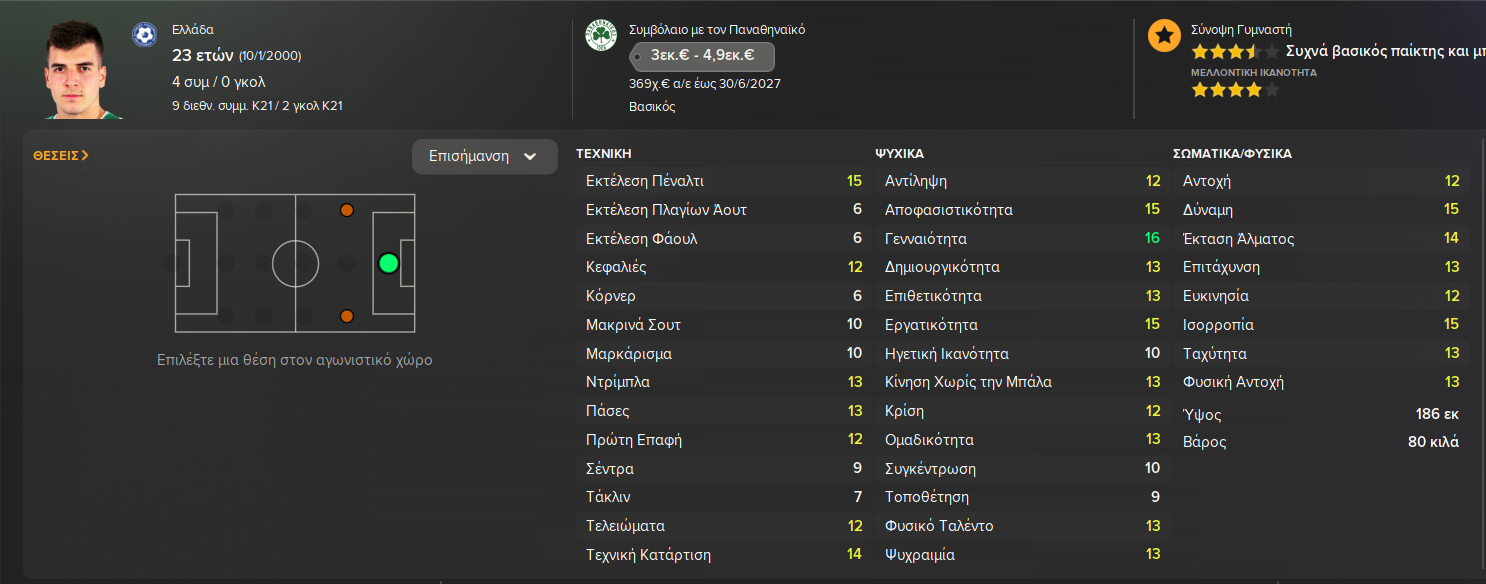Select the green striker position dot

pyautogui.click(x=389, y=264)
